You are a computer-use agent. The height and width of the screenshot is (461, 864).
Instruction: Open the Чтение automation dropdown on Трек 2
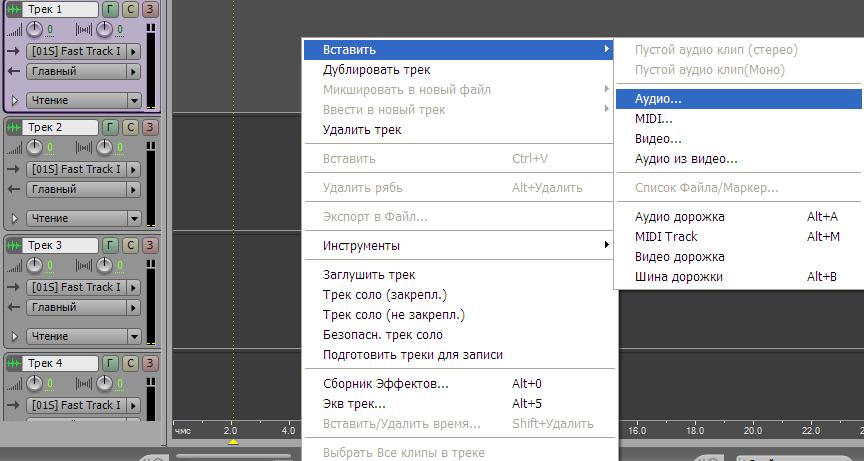83,218
